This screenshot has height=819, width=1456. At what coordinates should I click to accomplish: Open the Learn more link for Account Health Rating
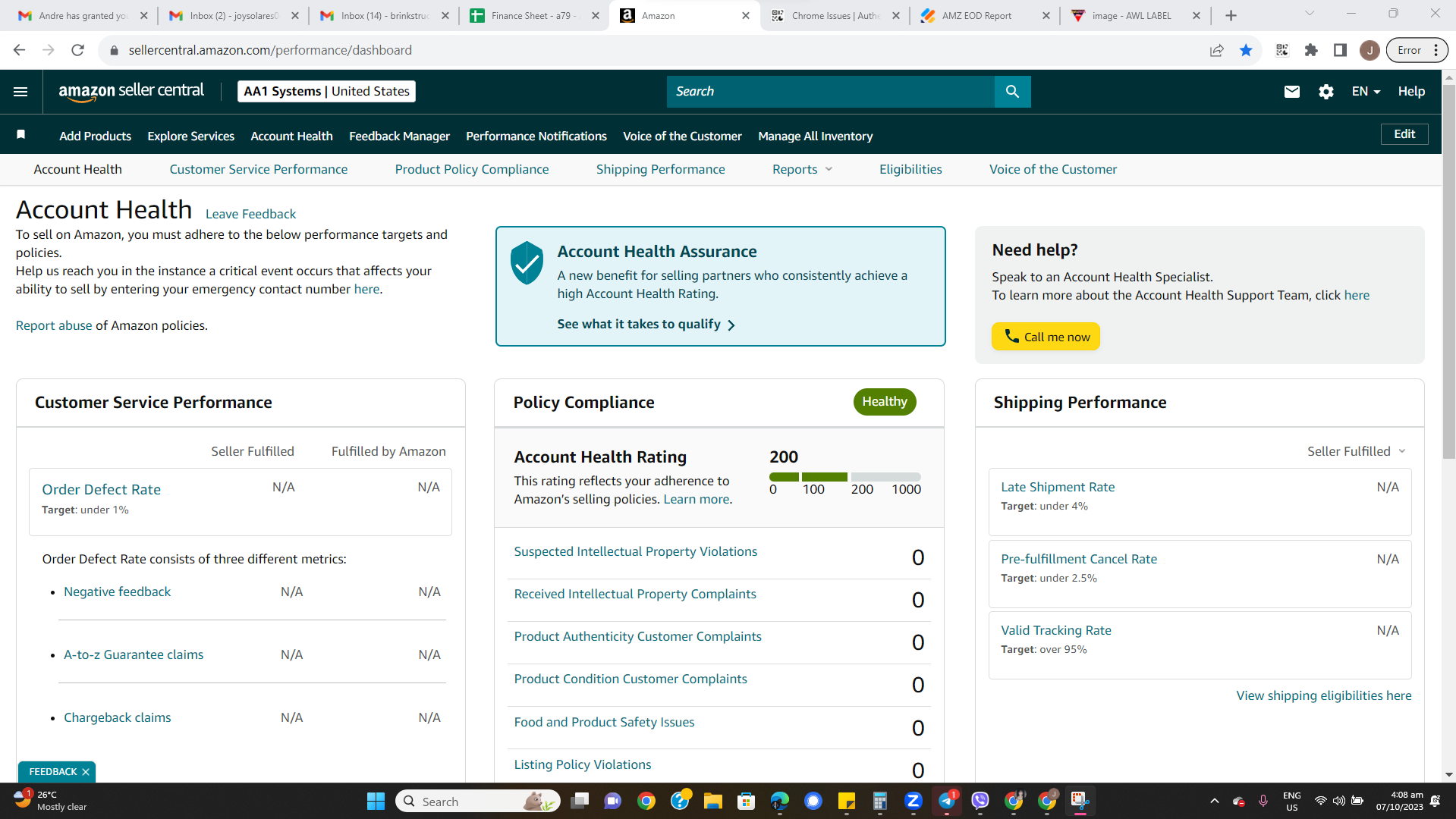pos(697,499)
